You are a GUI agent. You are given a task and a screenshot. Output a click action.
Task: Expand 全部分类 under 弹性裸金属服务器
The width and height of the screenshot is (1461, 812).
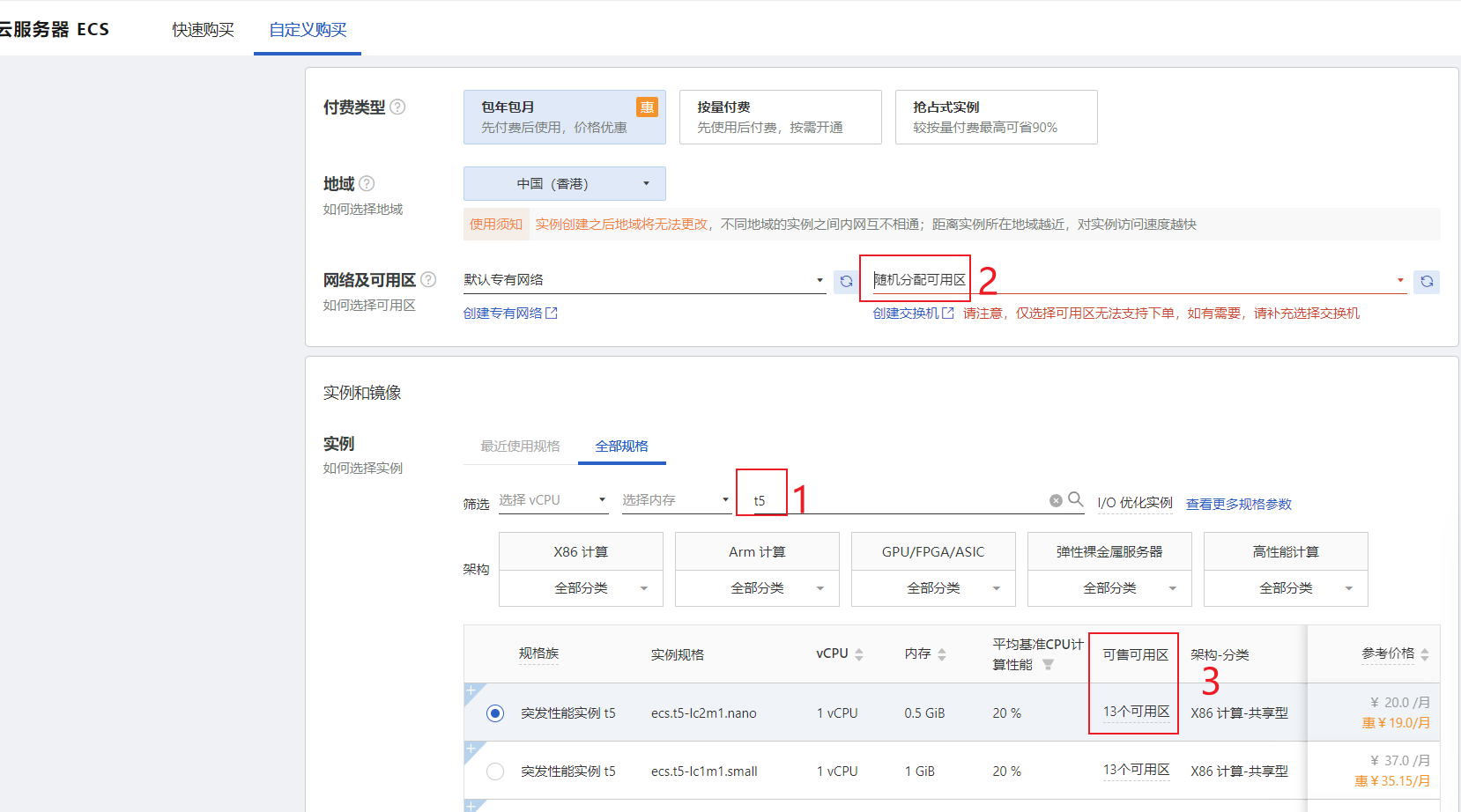(1109, 588)
